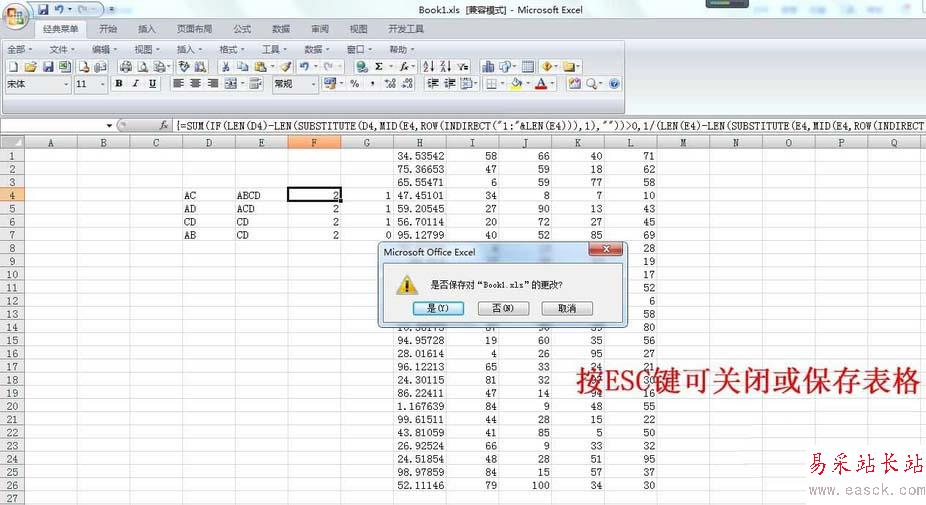Click the Comma Style icon
The width and height of the screenshot is (926, 505).
(x=372, y=84)
